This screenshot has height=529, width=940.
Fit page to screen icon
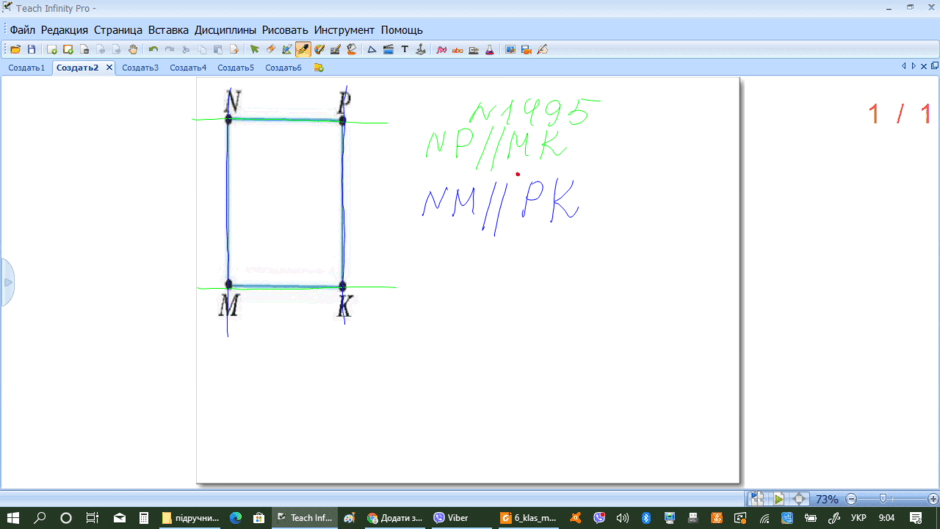799,498
